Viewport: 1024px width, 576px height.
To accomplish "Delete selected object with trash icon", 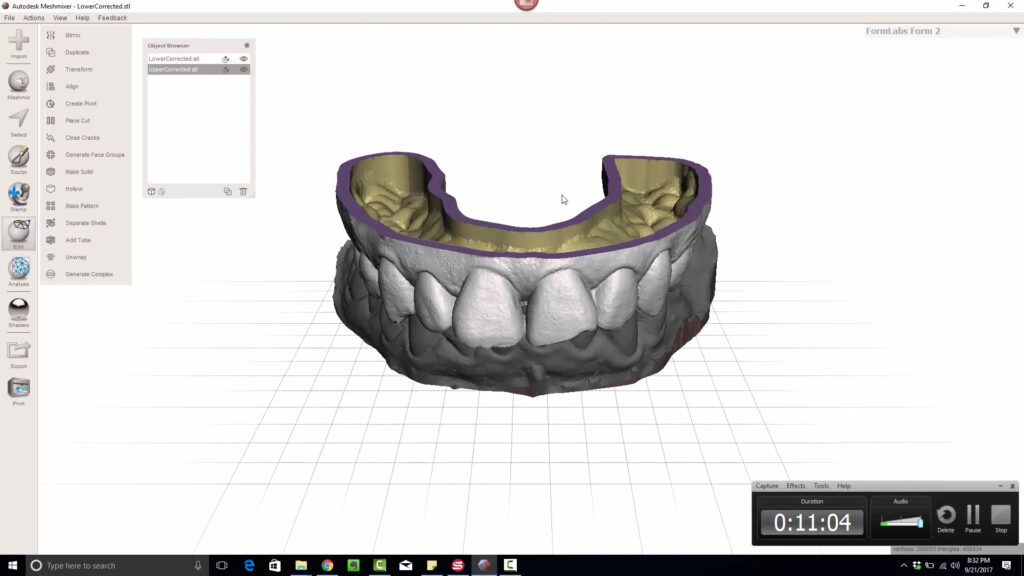I will point(243,191).
